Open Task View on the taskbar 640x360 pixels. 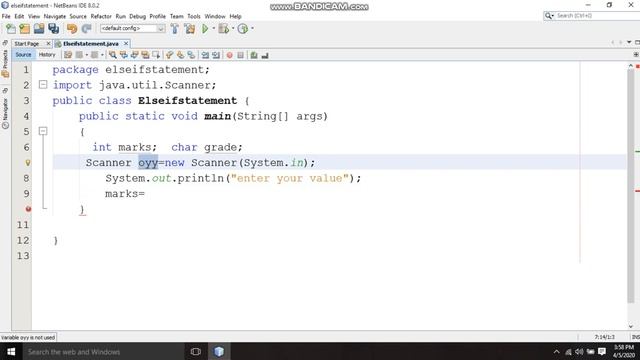click(x=196, y=351)
